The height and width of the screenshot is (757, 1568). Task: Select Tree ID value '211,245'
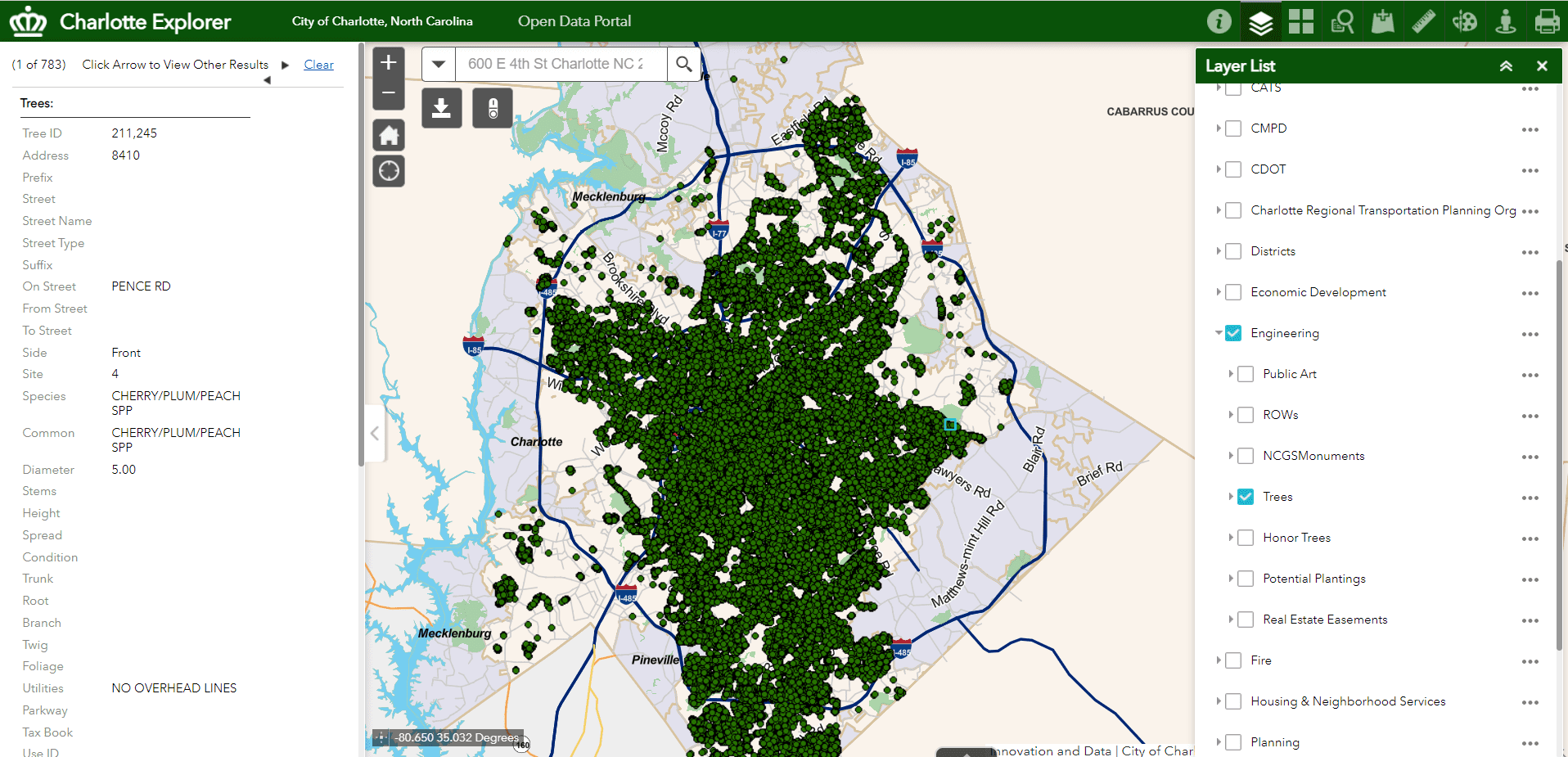pos(134,133)
